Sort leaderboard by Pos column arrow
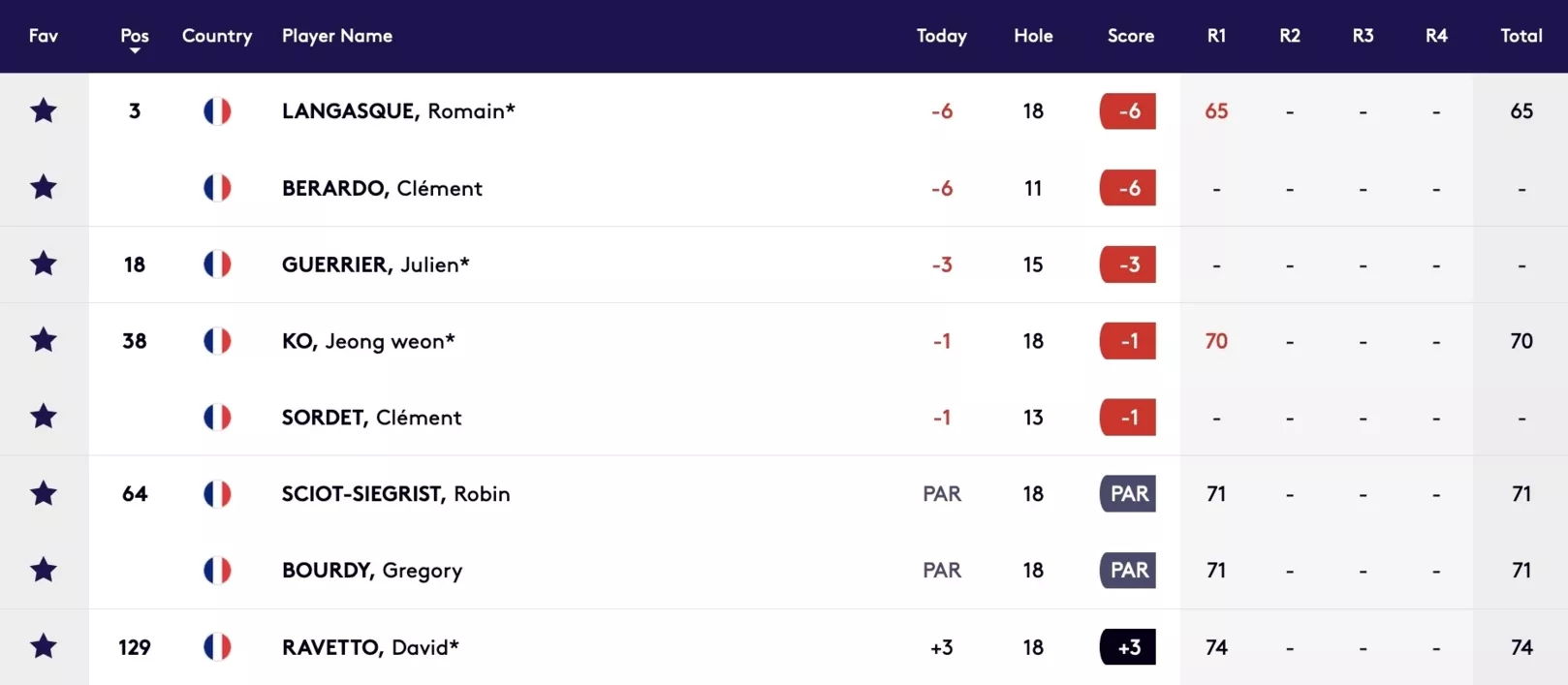The height and width of the screenshot is (685, 1568). (135, 50)
